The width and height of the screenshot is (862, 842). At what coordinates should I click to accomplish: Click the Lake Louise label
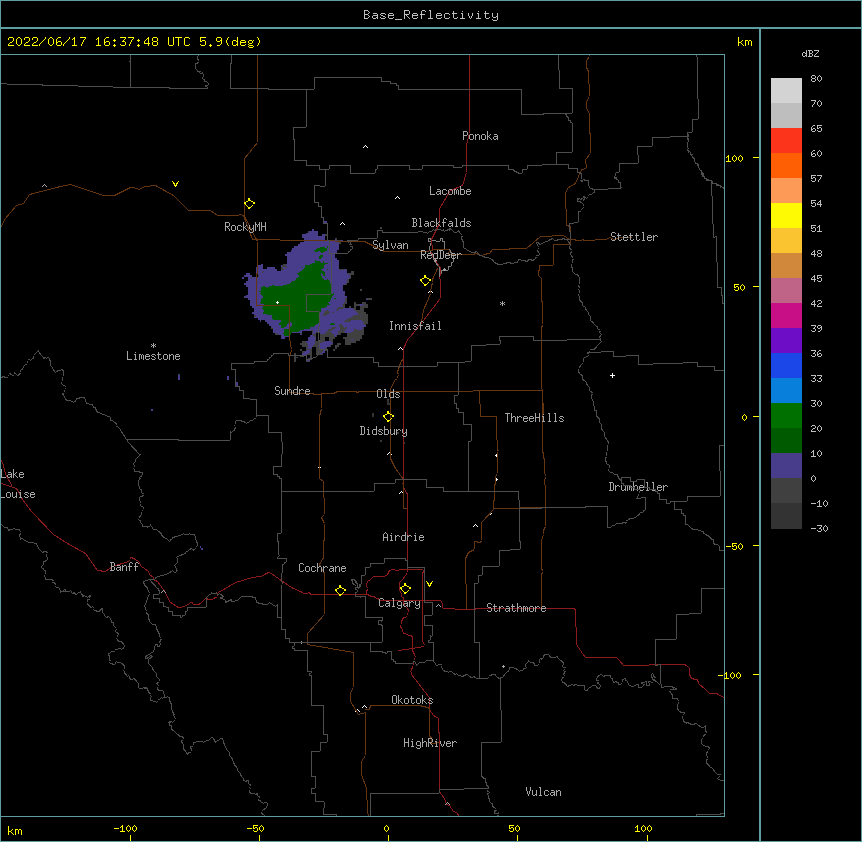point(18,484)
